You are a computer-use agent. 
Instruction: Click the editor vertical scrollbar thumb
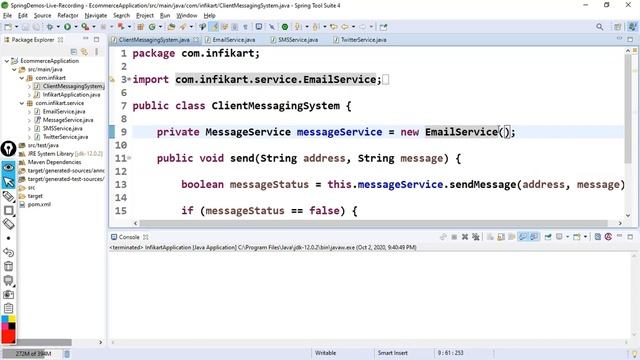pyautogui.click(x=628, y=108)
